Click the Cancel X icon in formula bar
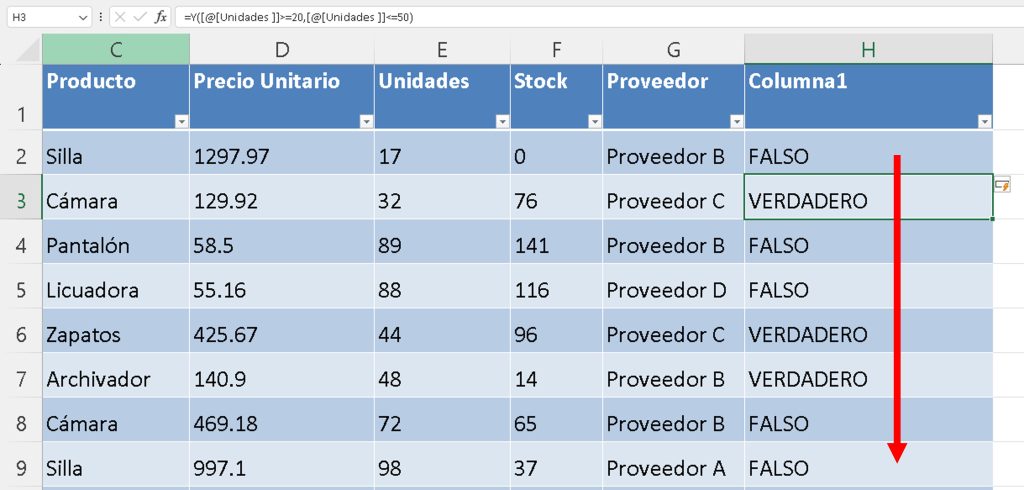The height and width of the screenshot is (490, 1024). [x=119, y=17]
